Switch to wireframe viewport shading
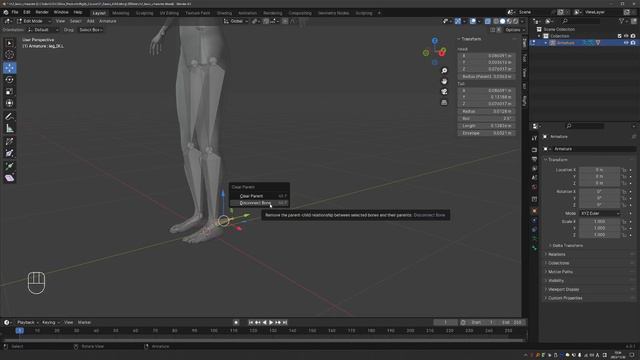This screenshot has height=360, width=640. pyautogui.click(x=496, y=21)
